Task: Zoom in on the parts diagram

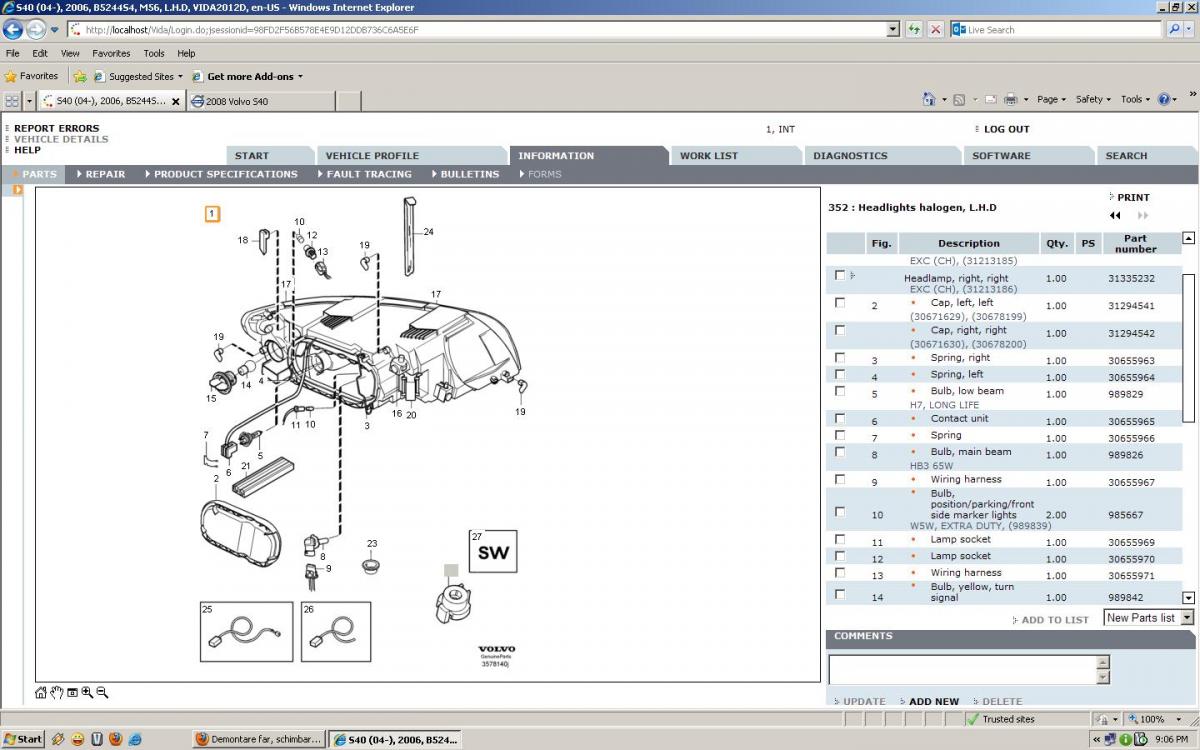Action: coord(87,692)
